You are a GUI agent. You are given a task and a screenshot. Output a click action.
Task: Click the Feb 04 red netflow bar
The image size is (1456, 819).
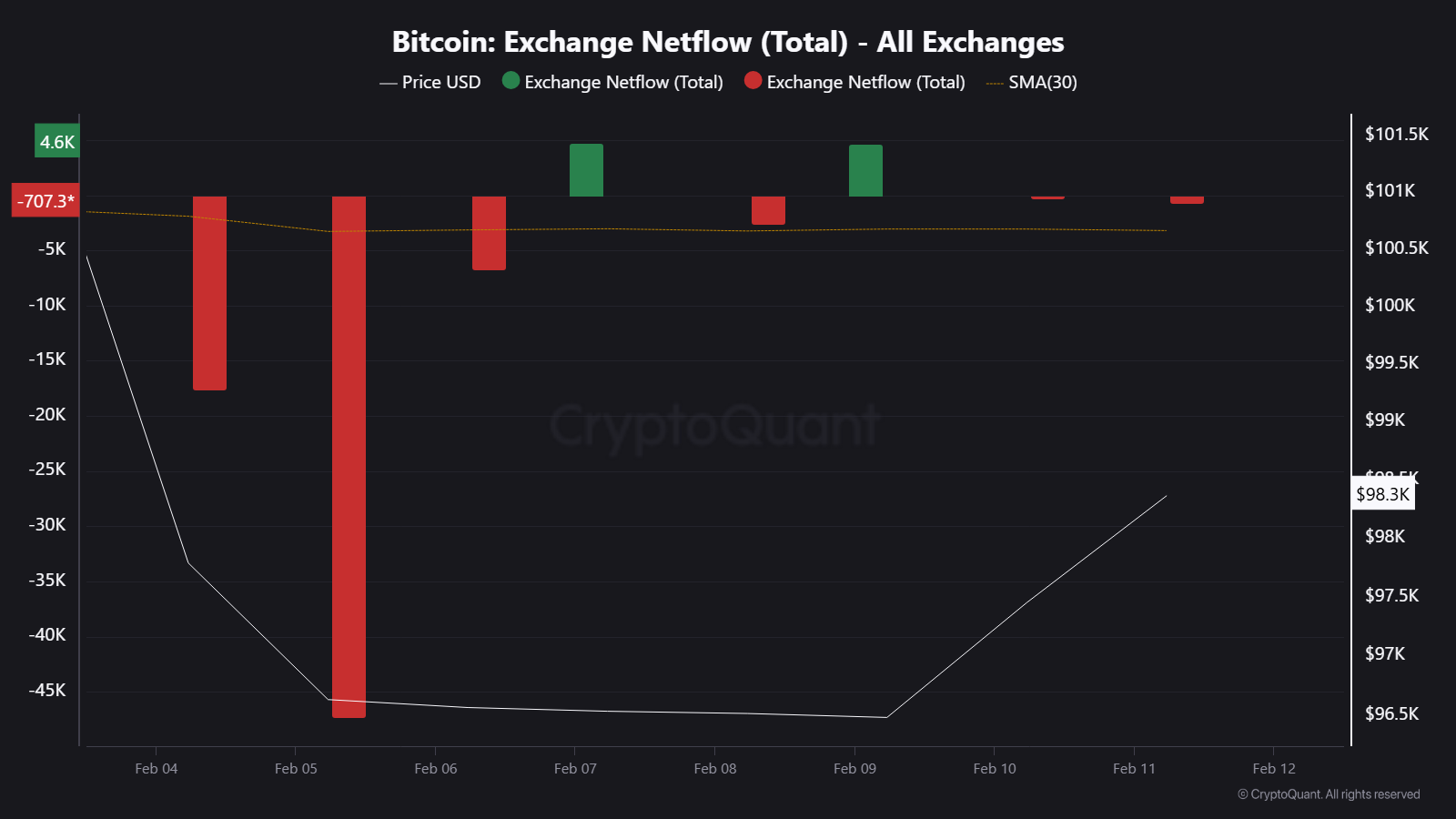tap(209, 293)
